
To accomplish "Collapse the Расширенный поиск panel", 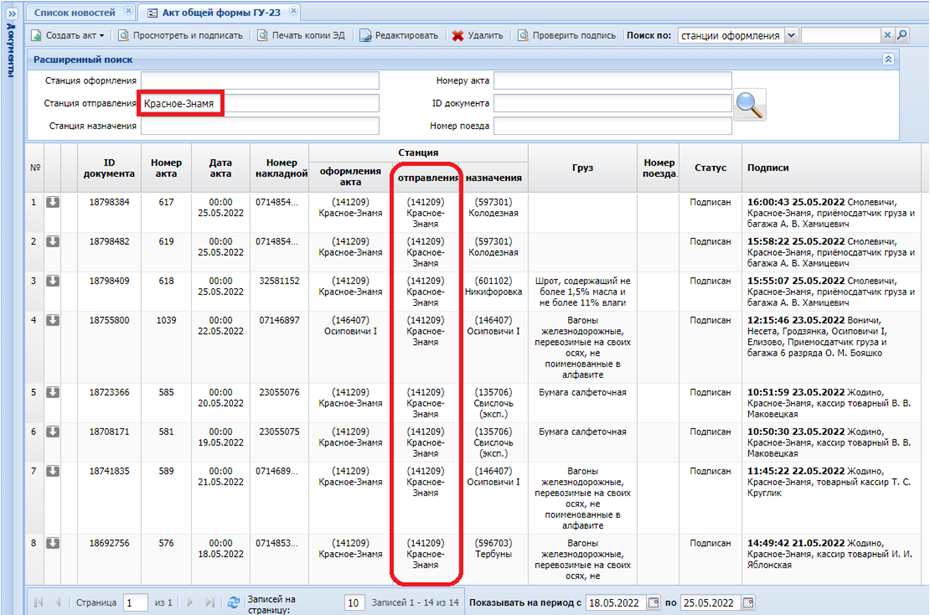I will point(888,59).
